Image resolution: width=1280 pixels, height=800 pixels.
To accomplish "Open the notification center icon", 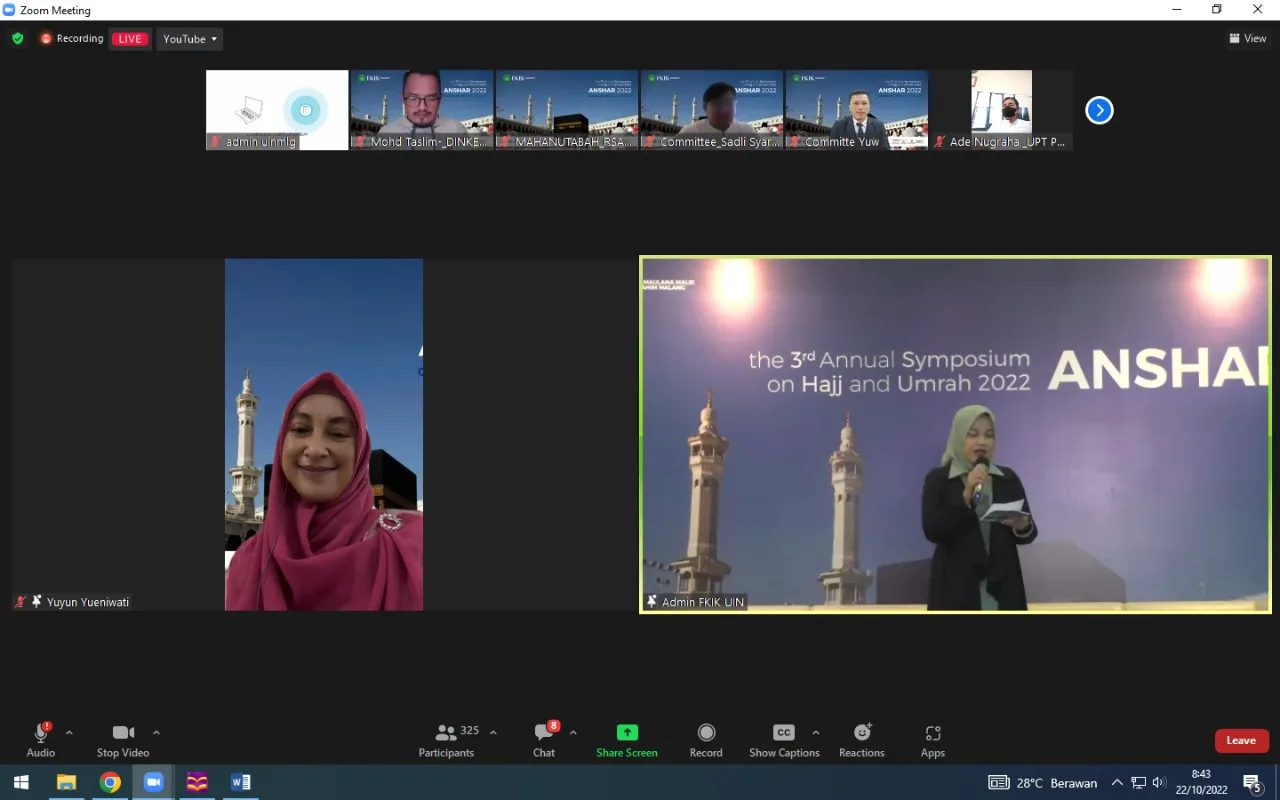I will (x=1252, y=783).
